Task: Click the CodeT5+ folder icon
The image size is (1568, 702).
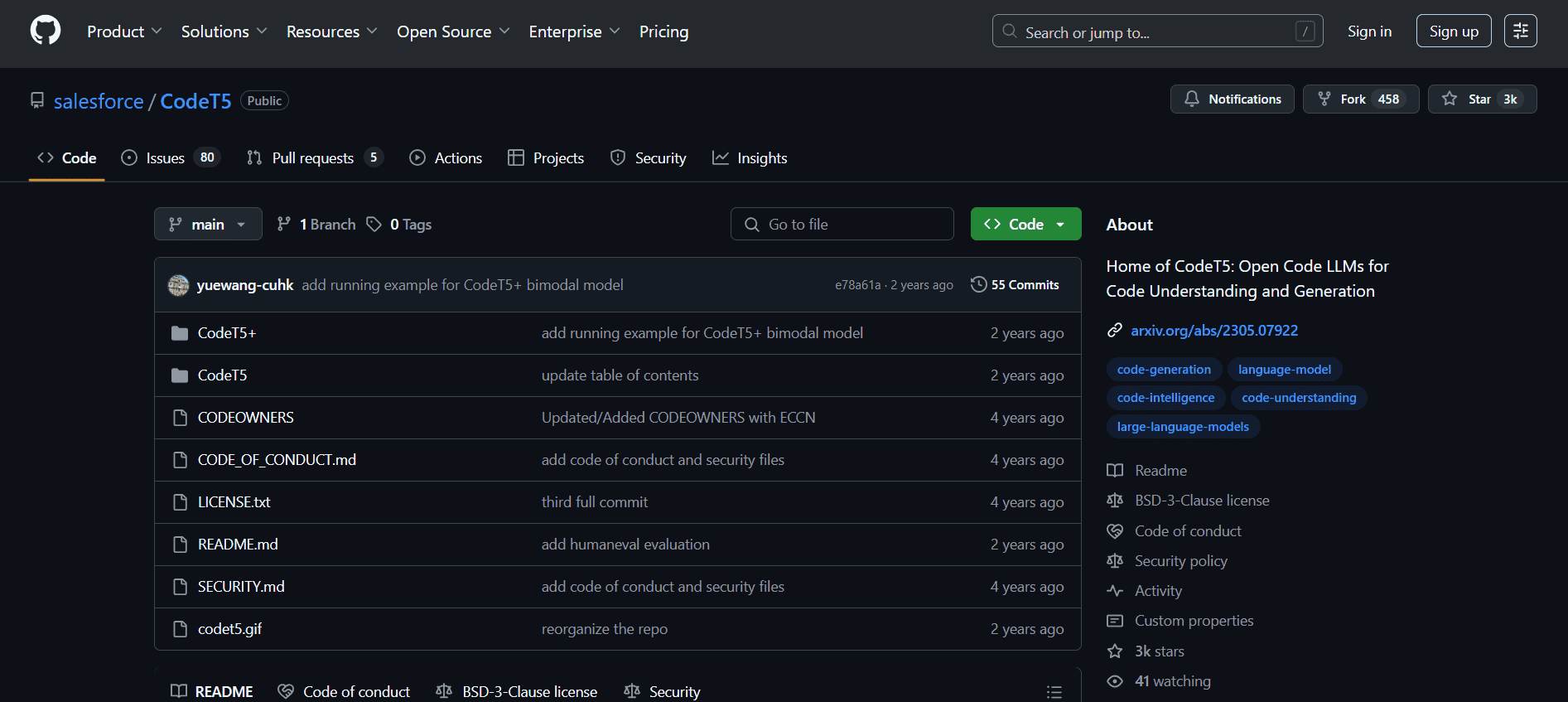Action: (180, 333)
